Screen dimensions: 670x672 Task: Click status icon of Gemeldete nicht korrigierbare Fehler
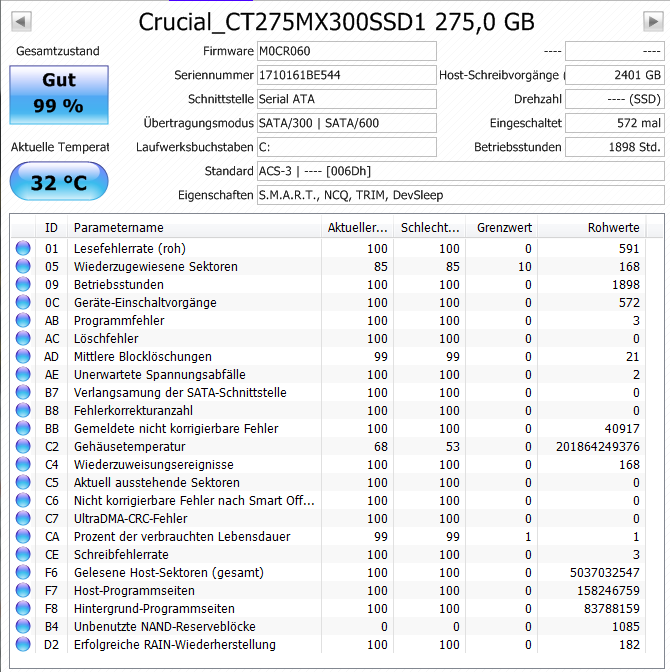click(23, 428)
